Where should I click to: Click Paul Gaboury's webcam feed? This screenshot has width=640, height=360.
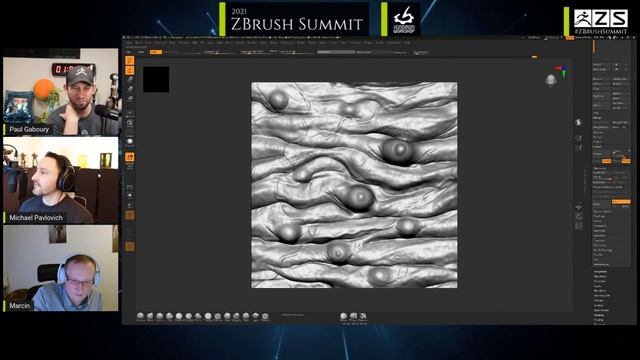point(60,92)
